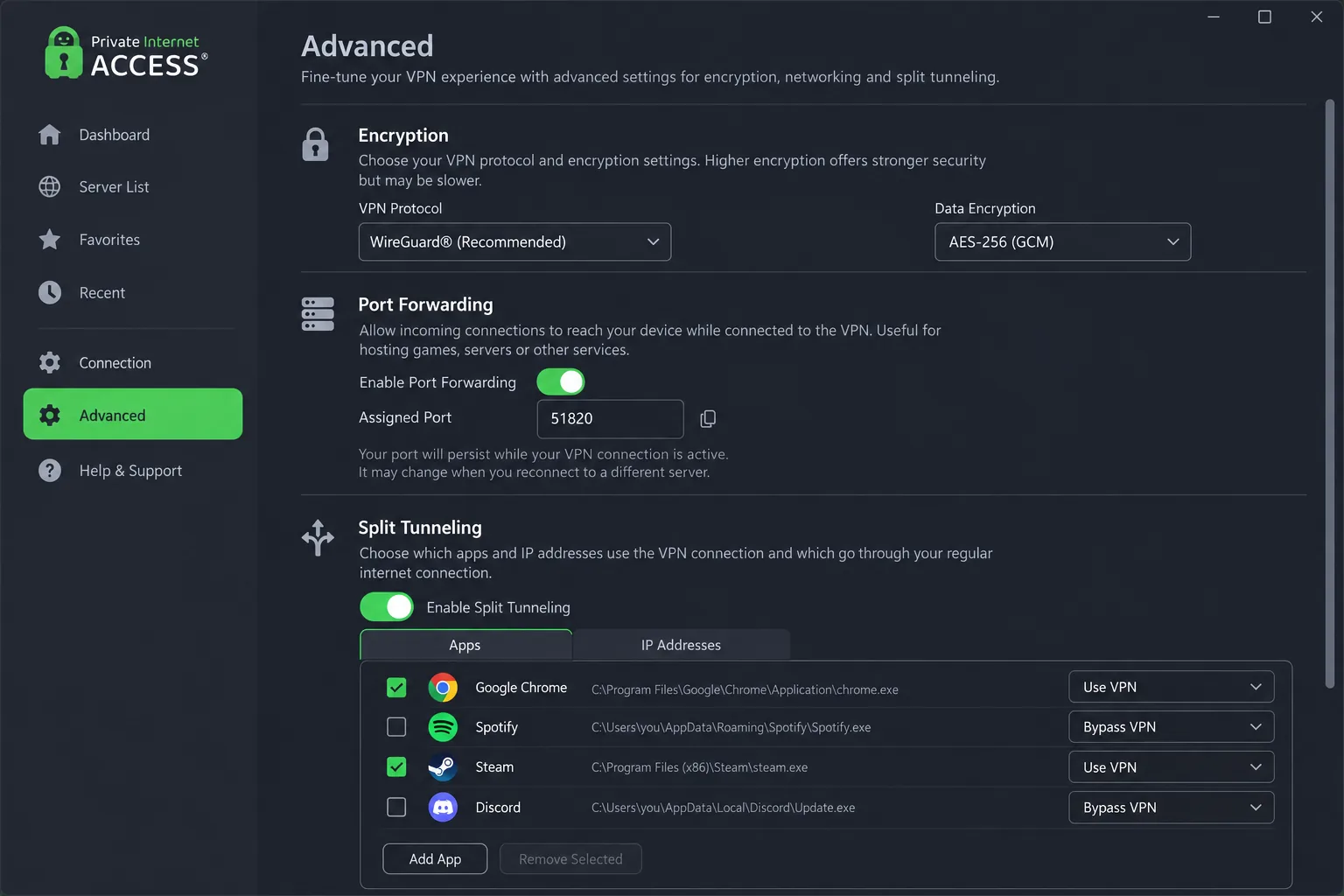Screen dimensions: 1344x896
Task: Copy the assigned port number
Action: (x=708, y=419)
